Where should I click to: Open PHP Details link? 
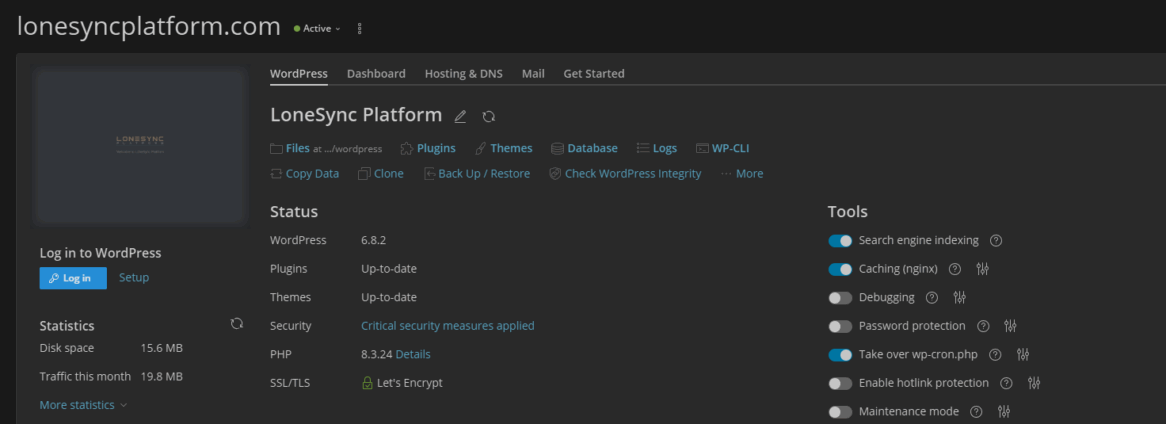tap(413, 354)
